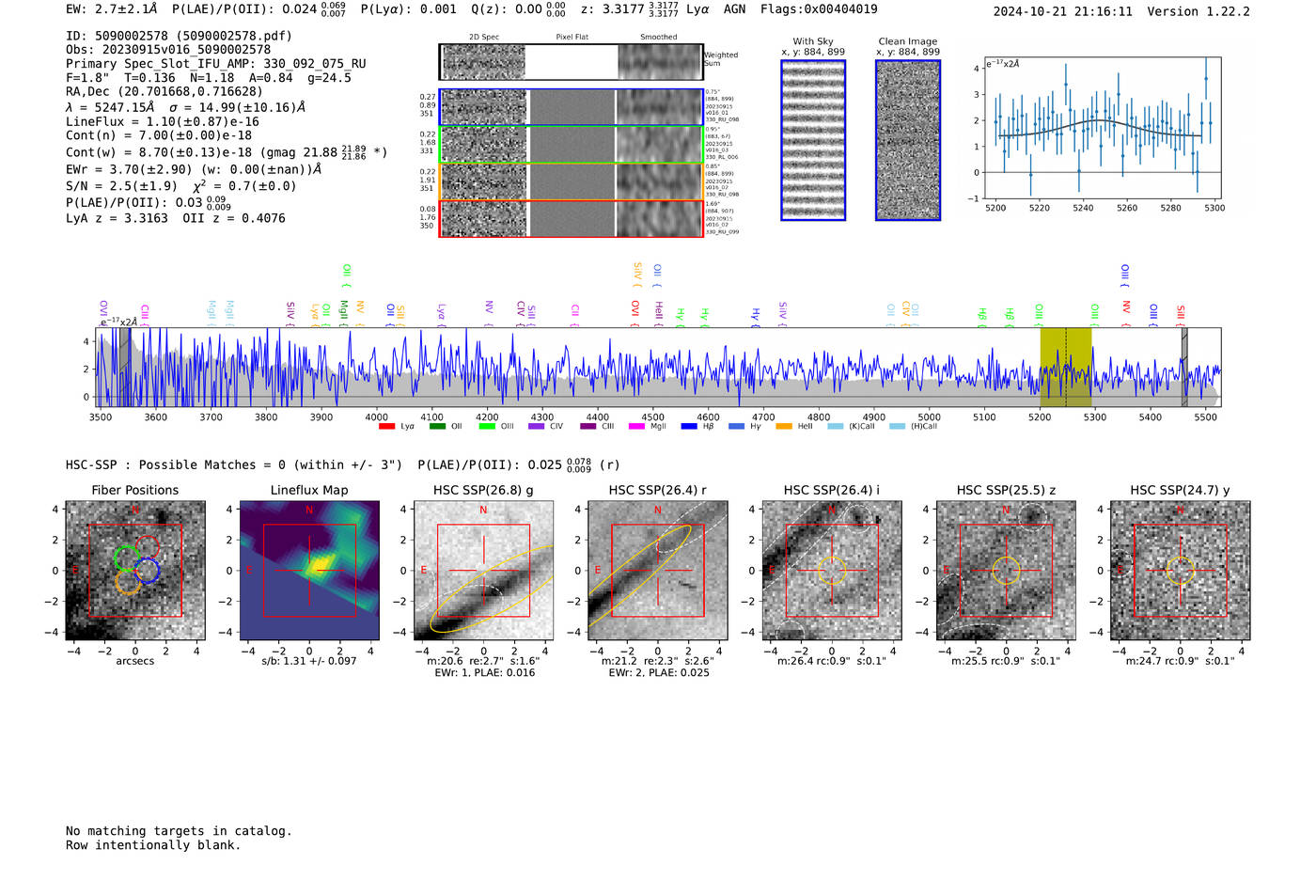This screenshot has width=1316, height=896.
Task: Click the m:26.4 rc:0.9" s:0.1" caption
Action: pos(832,661)
